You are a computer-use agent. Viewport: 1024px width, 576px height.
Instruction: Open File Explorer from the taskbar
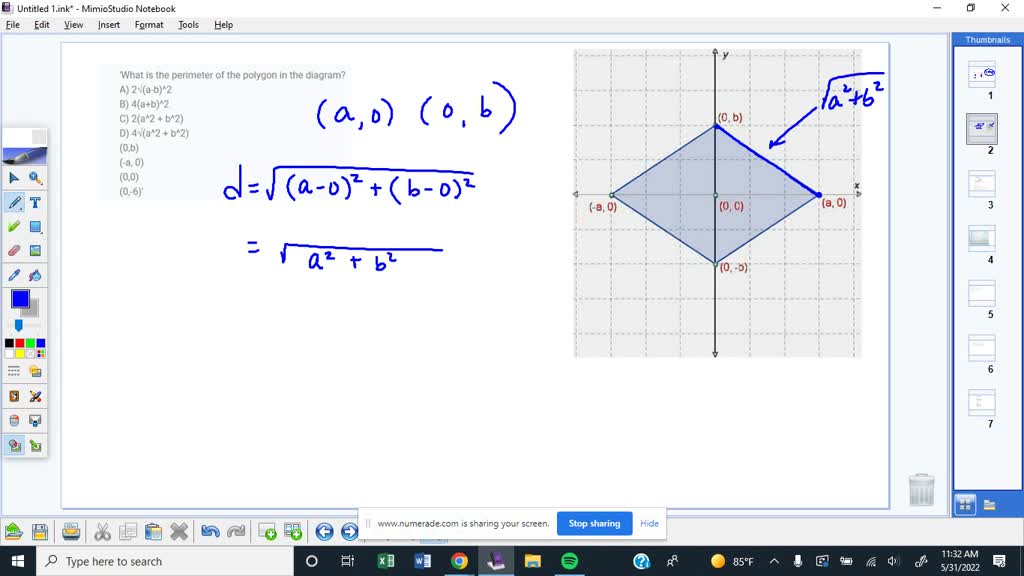[533, 561]
